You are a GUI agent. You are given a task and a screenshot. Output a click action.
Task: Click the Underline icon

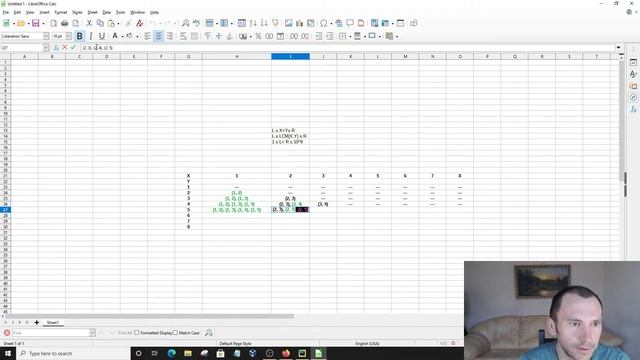point(102,36)
